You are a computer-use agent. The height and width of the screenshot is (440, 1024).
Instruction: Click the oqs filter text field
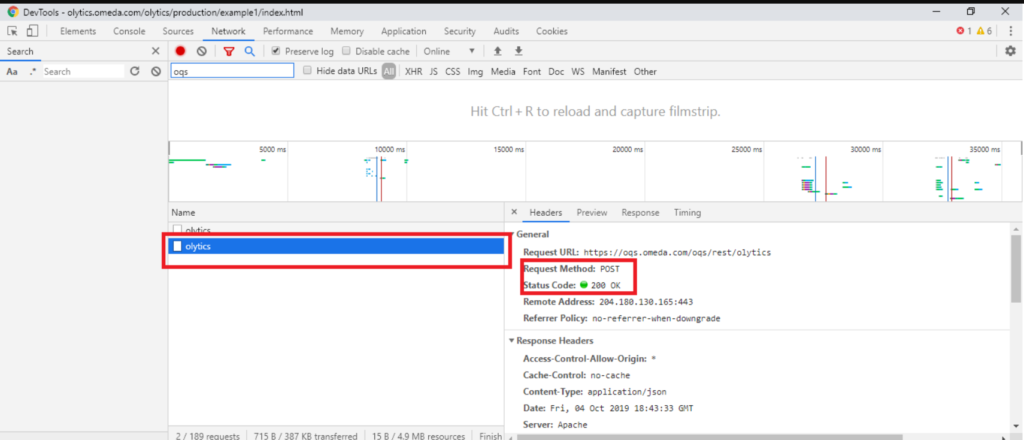232,72
